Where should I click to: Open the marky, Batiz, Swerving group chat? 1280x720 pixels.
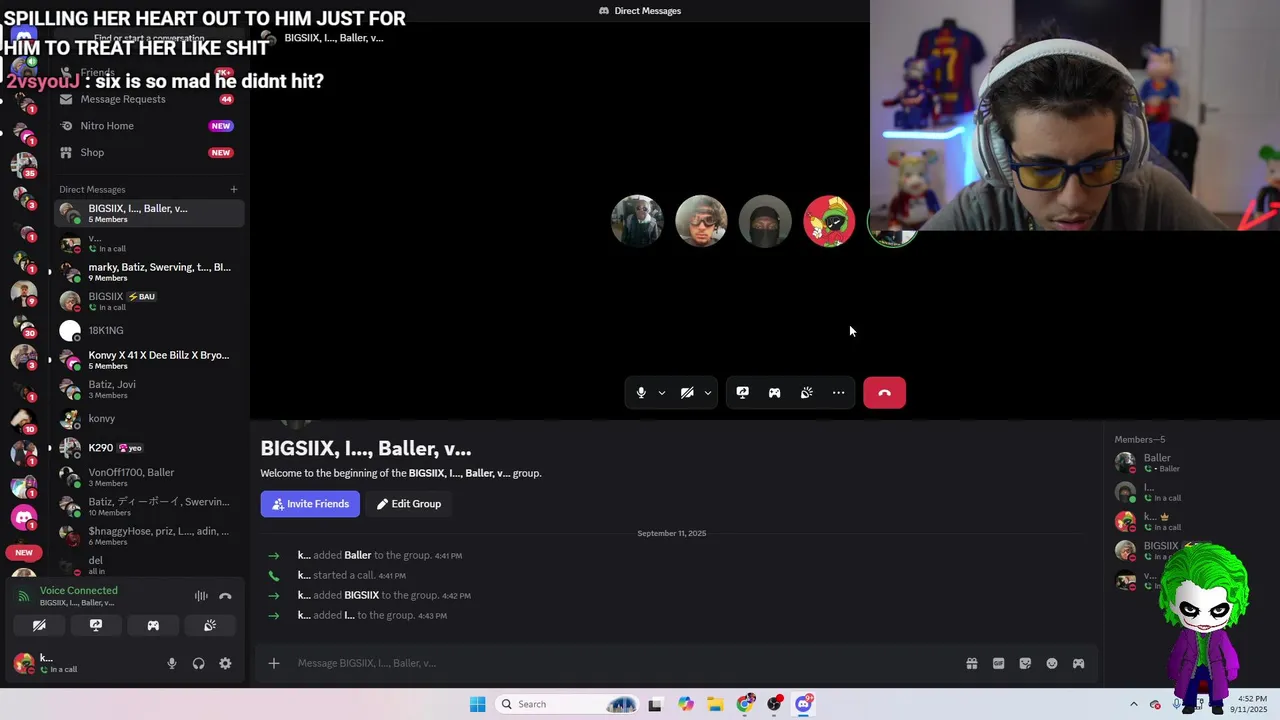click(148, 272)
